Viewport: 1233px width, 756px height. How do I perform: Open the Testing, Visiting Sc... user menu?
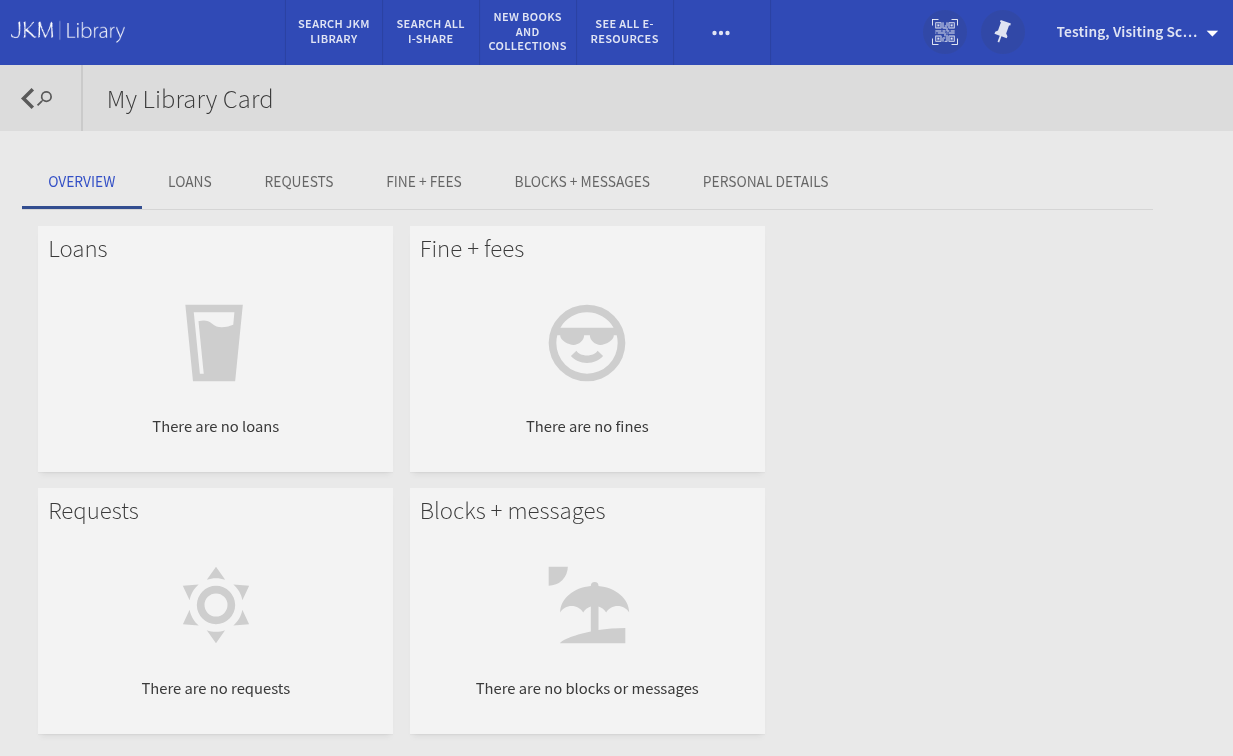1136,32
